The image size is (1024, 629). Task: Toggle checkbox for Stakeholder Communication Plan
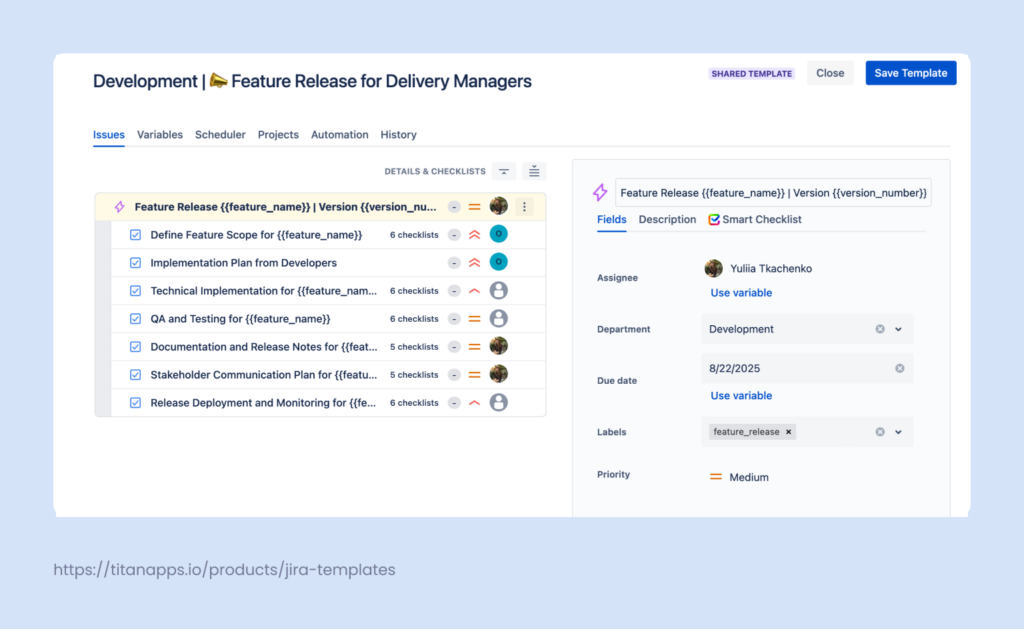click(135, 375)
